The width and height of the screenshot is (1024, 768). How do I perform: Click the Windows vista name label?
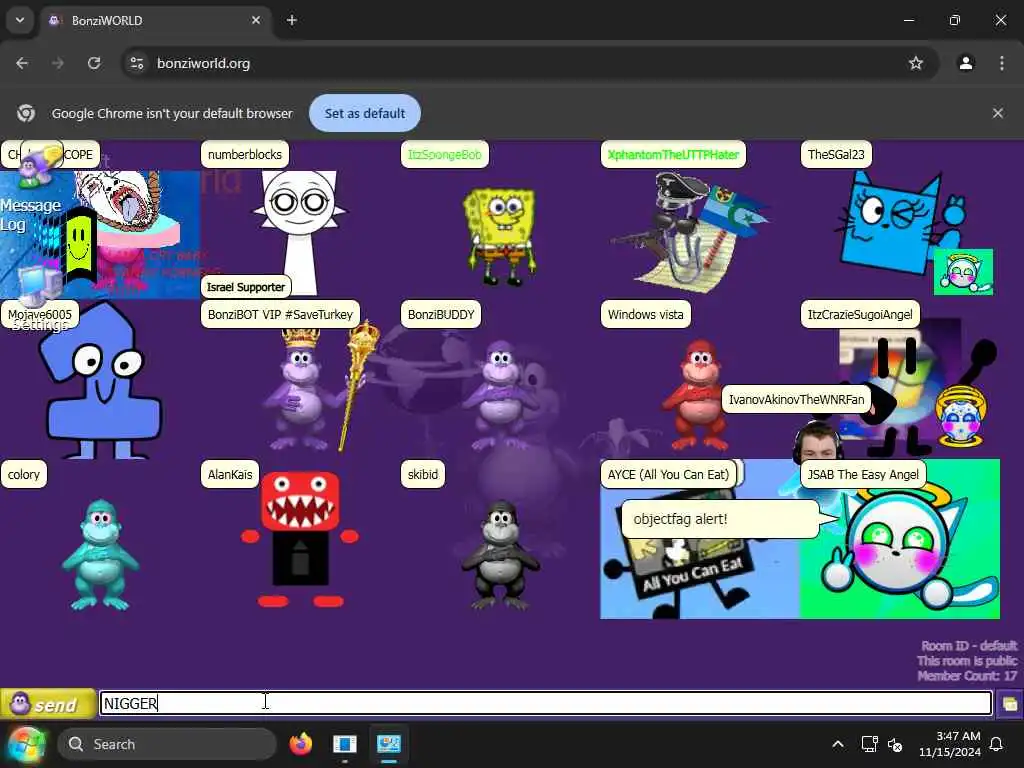click(x=645, y=314)
